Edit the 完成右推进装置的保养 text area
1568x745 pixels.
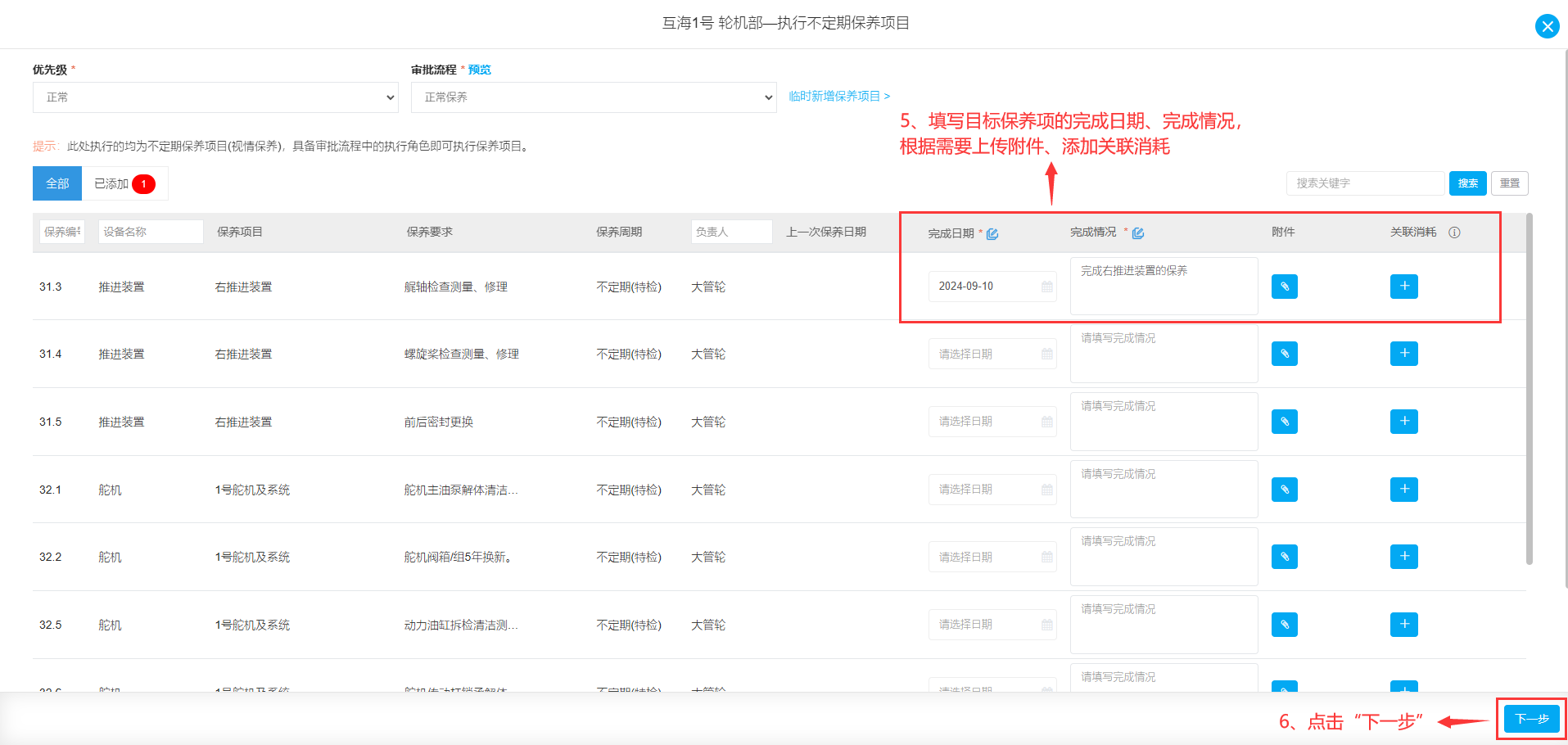click(1164, 287)
